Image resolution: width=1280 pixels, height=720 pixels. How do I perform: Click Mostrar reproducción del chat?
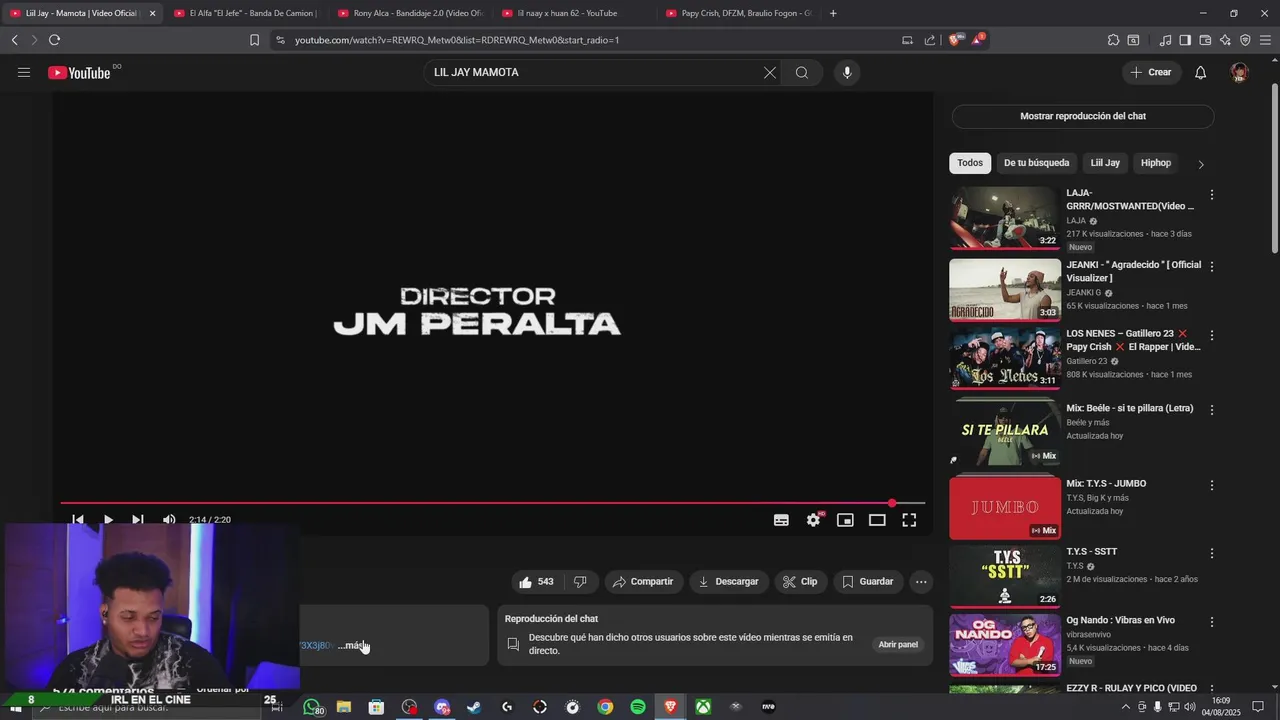click(1082, 116)
